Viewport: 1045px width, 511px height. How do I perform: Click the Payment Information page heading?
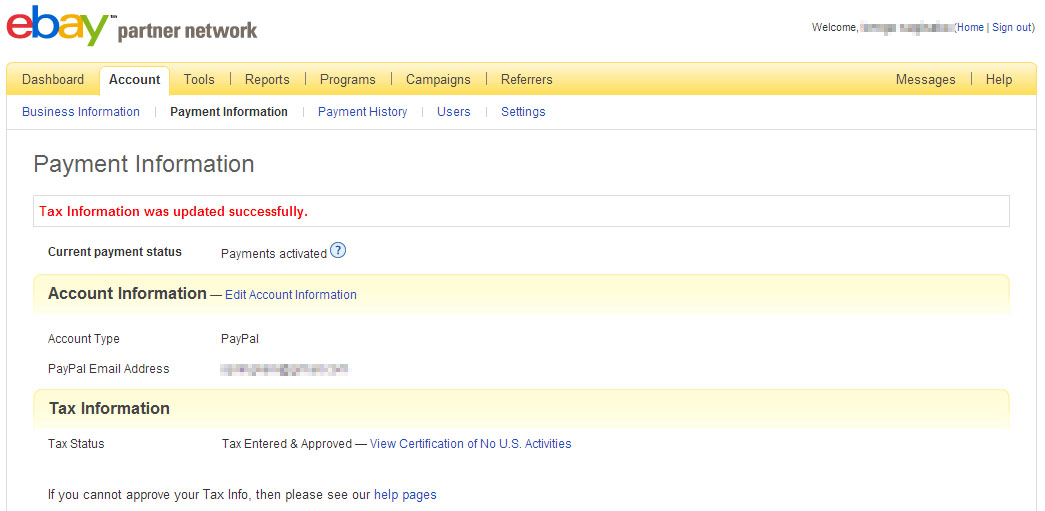coord(144,164)
